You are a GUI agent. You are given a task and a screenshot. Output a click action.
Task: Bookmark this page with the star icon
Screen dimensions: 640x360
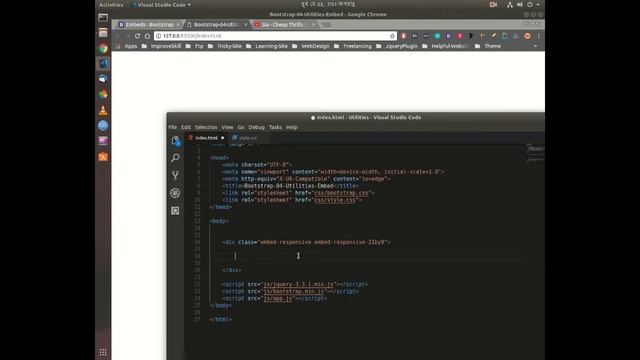click(392, 36)
